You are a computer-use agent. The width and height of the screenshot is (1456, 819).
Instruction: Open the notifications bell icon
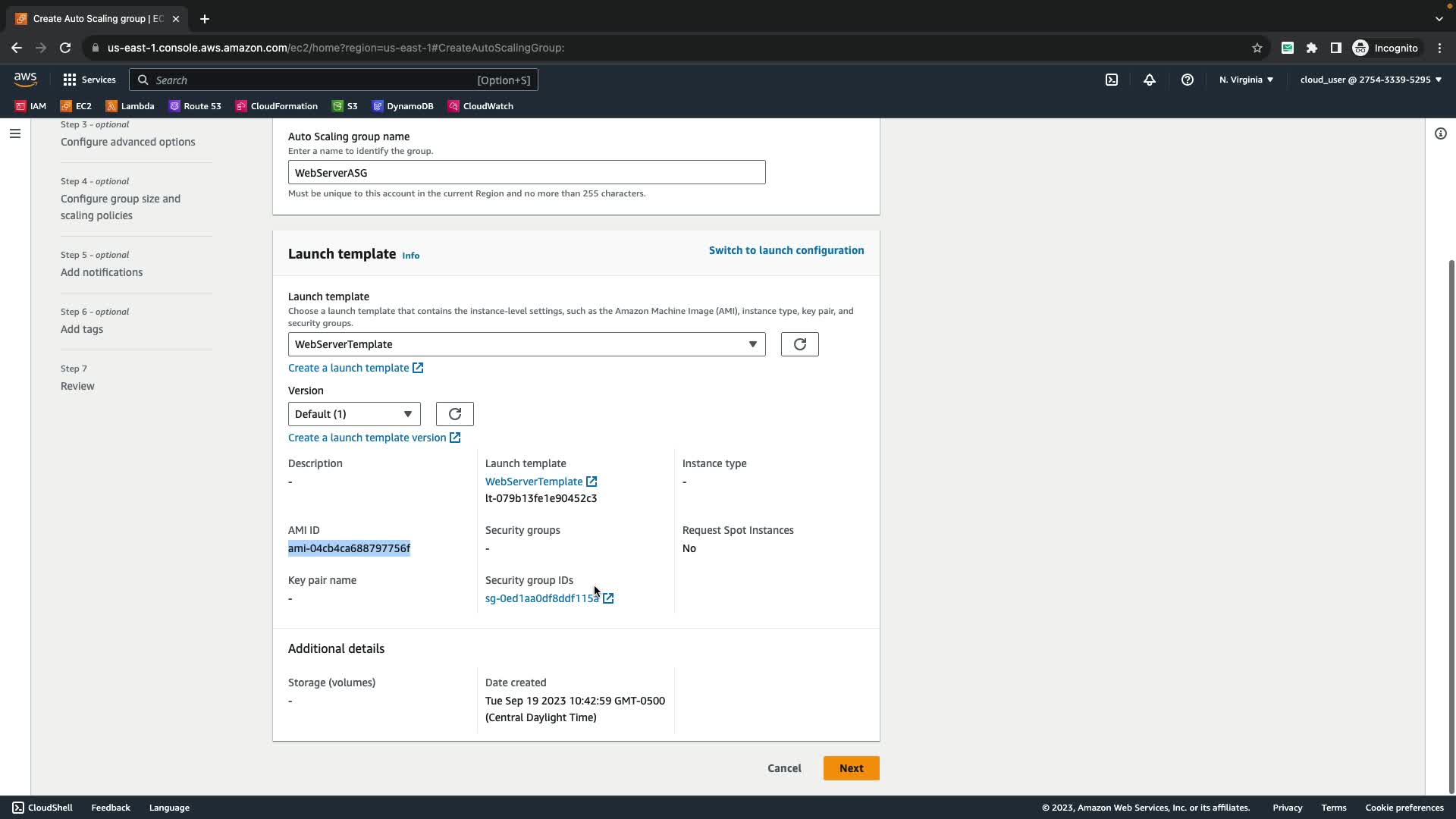pyautogui.click(x=1150, y=80)
